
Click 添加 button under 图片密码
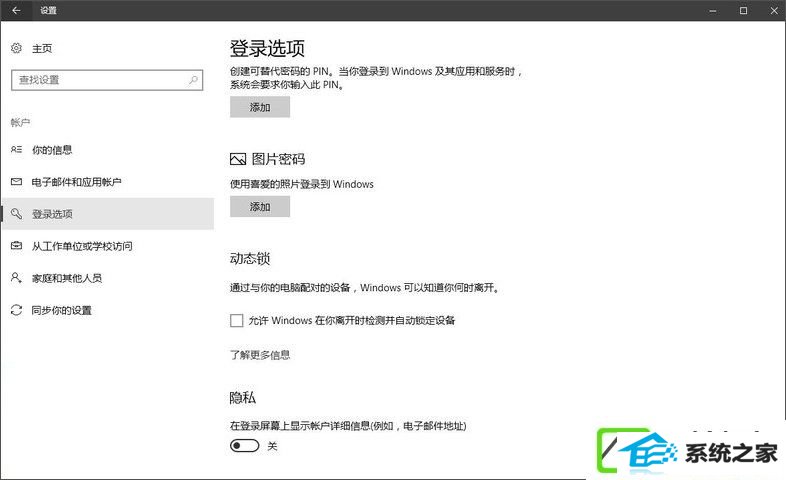click(x=260, y=206)
